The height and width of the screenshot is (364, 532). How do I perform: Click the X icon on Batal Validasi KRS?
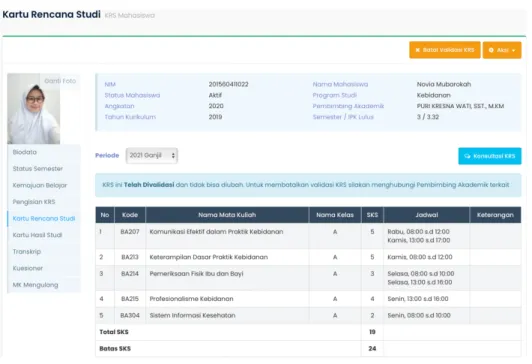[x=418, y=50]
